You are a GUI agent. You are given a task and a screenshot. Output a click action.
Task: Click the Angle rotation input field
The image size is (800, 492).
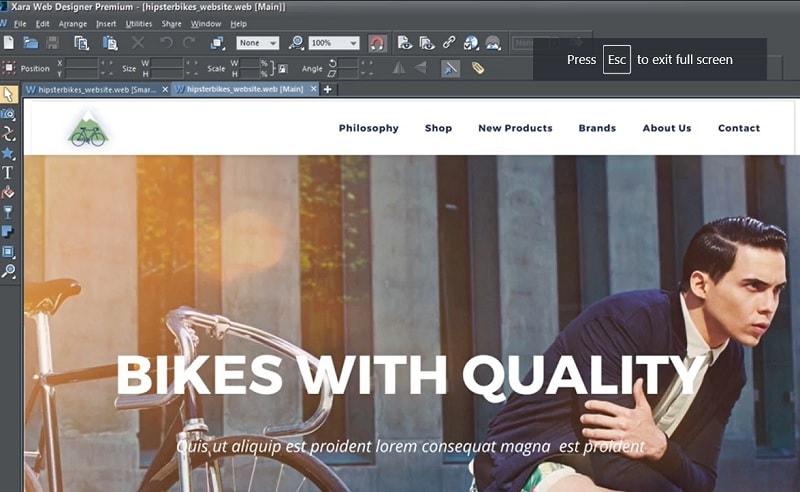[x=348, y=63]
